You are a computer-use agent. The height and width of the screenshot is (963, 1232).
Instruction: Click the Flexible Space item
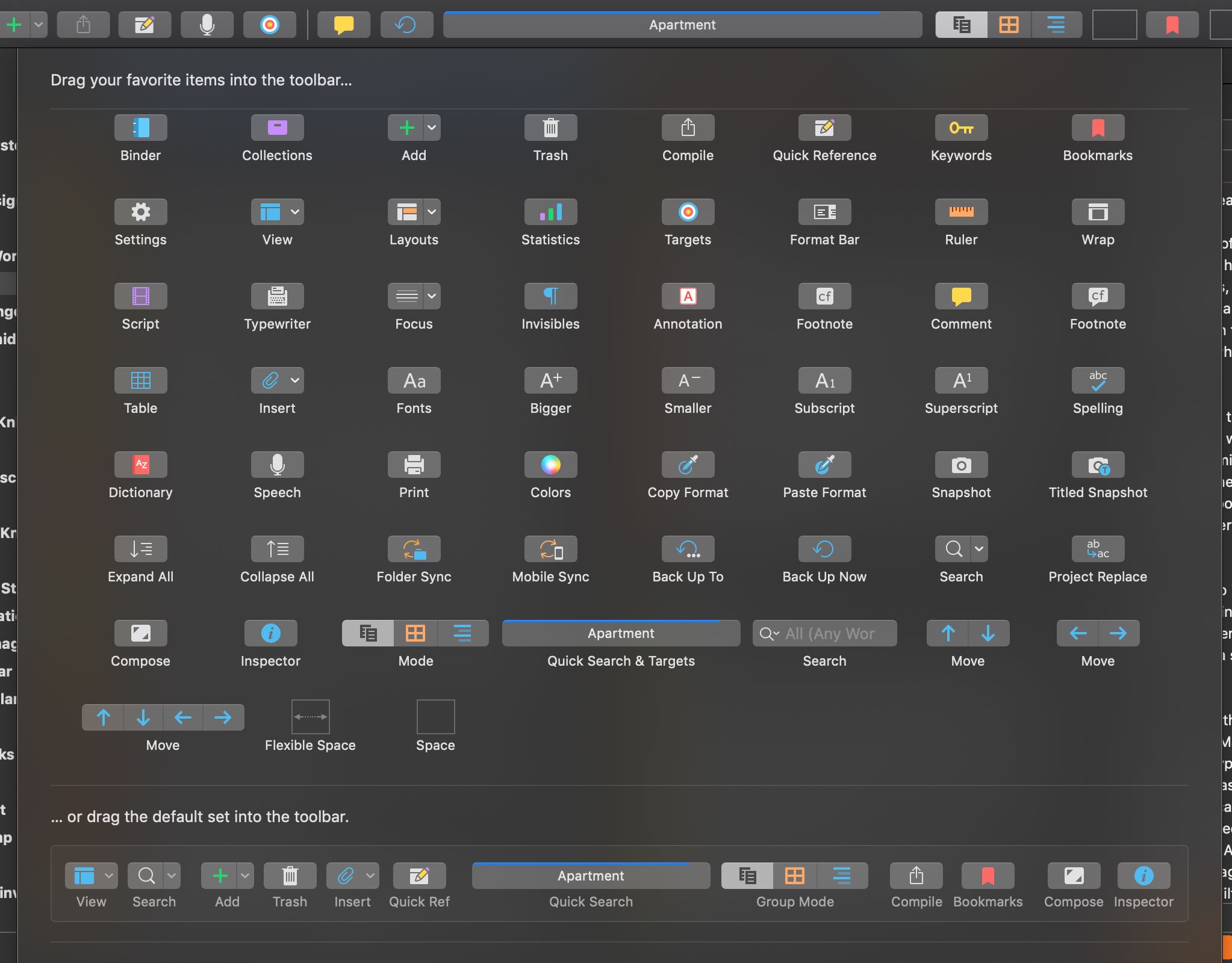[x=310, y=717]
